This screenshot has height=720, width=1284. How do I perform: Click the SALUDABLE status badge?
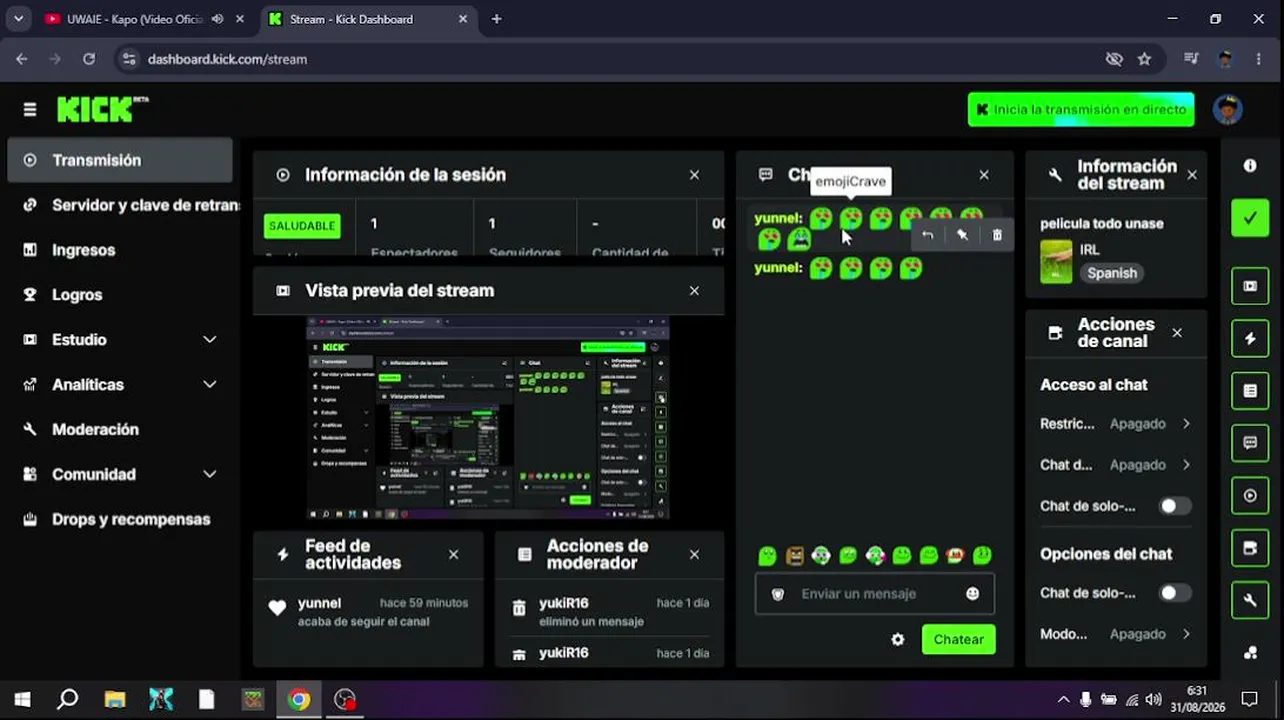tap(301, 226)
